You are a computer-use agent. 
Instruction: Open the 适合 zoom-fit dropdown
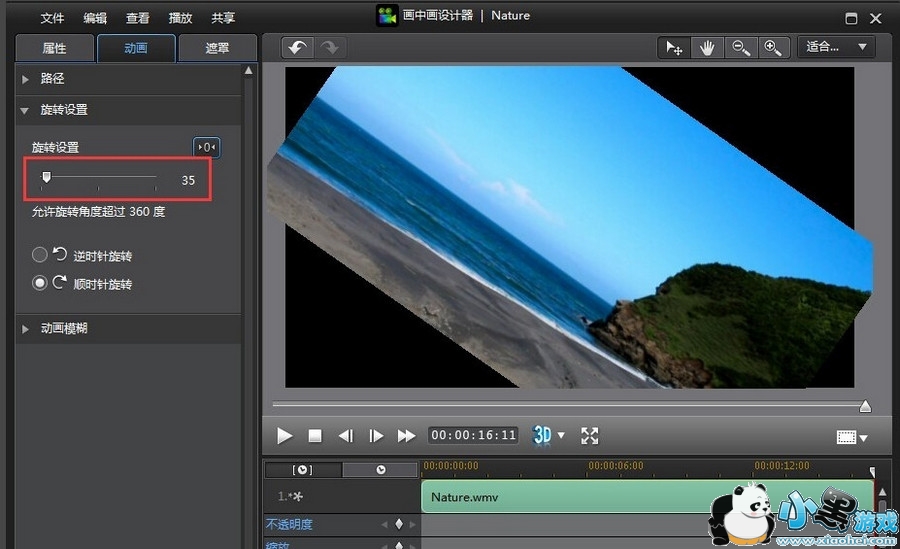(836, 47)
